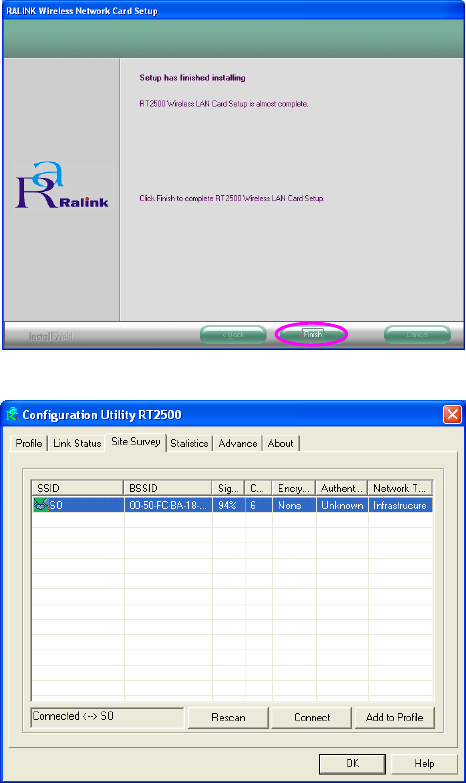Open the About tab
The height and width of the screenshot is (783, 466).
(x=281, y=443)
